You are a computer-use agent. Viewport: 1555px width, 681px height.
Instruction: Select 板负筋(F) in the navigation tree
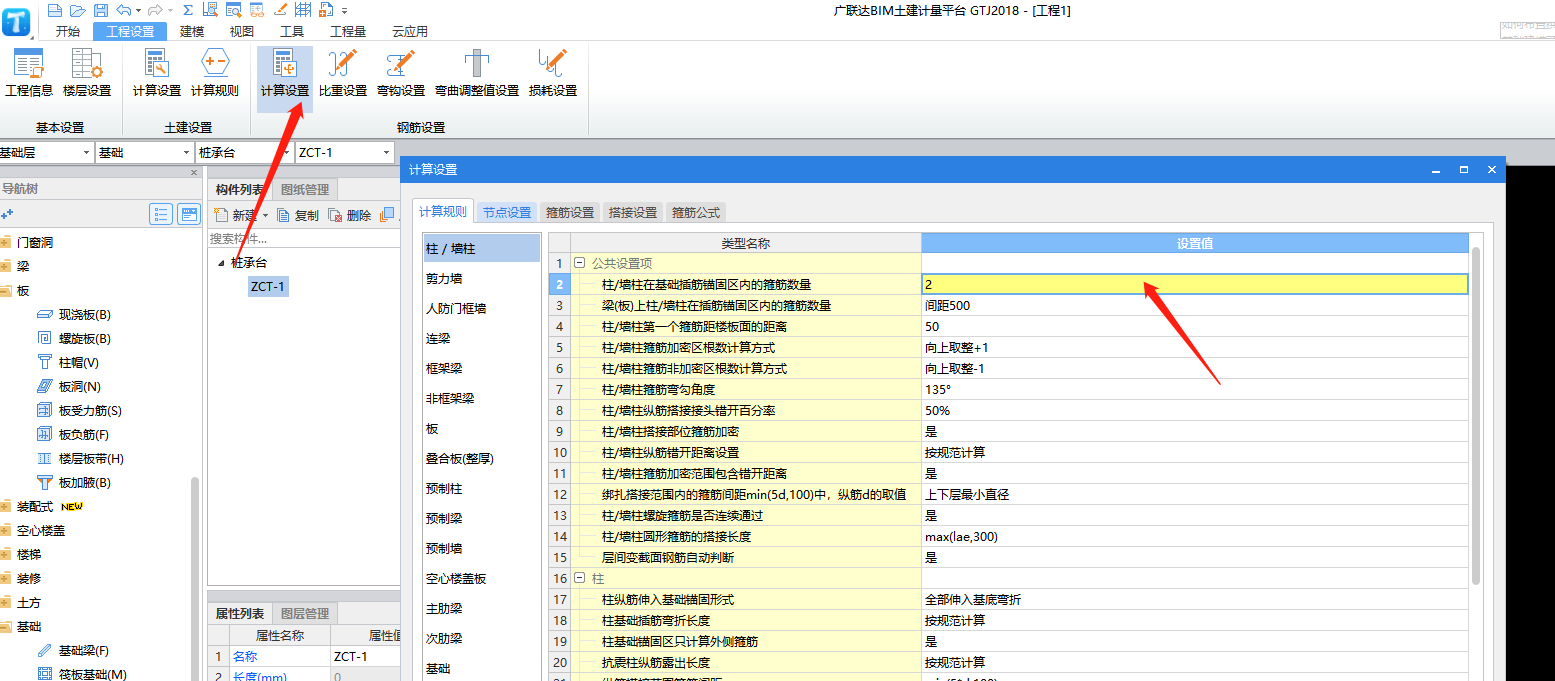tap(84, 435)
